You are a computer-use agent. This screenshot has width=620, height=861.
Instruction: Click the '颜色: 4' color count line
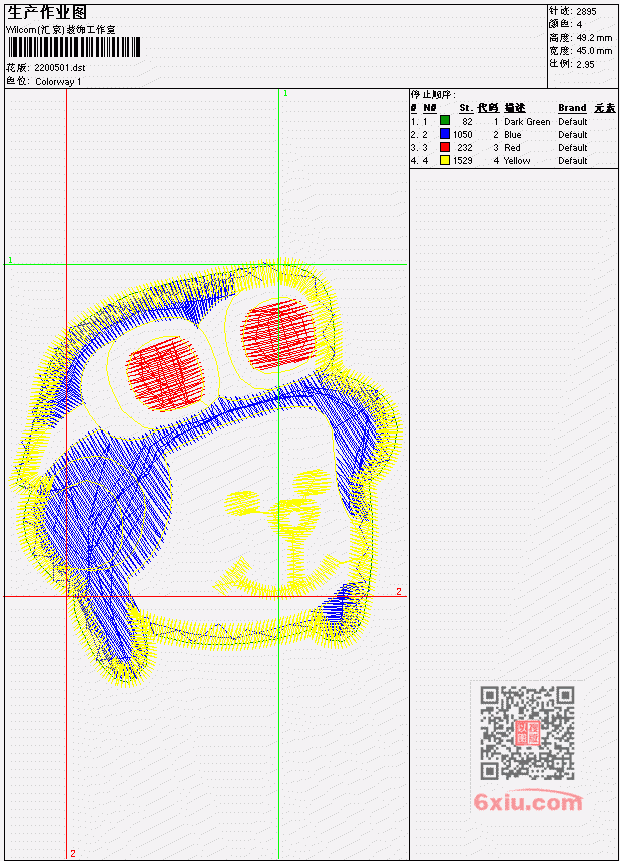click(566, 24)
